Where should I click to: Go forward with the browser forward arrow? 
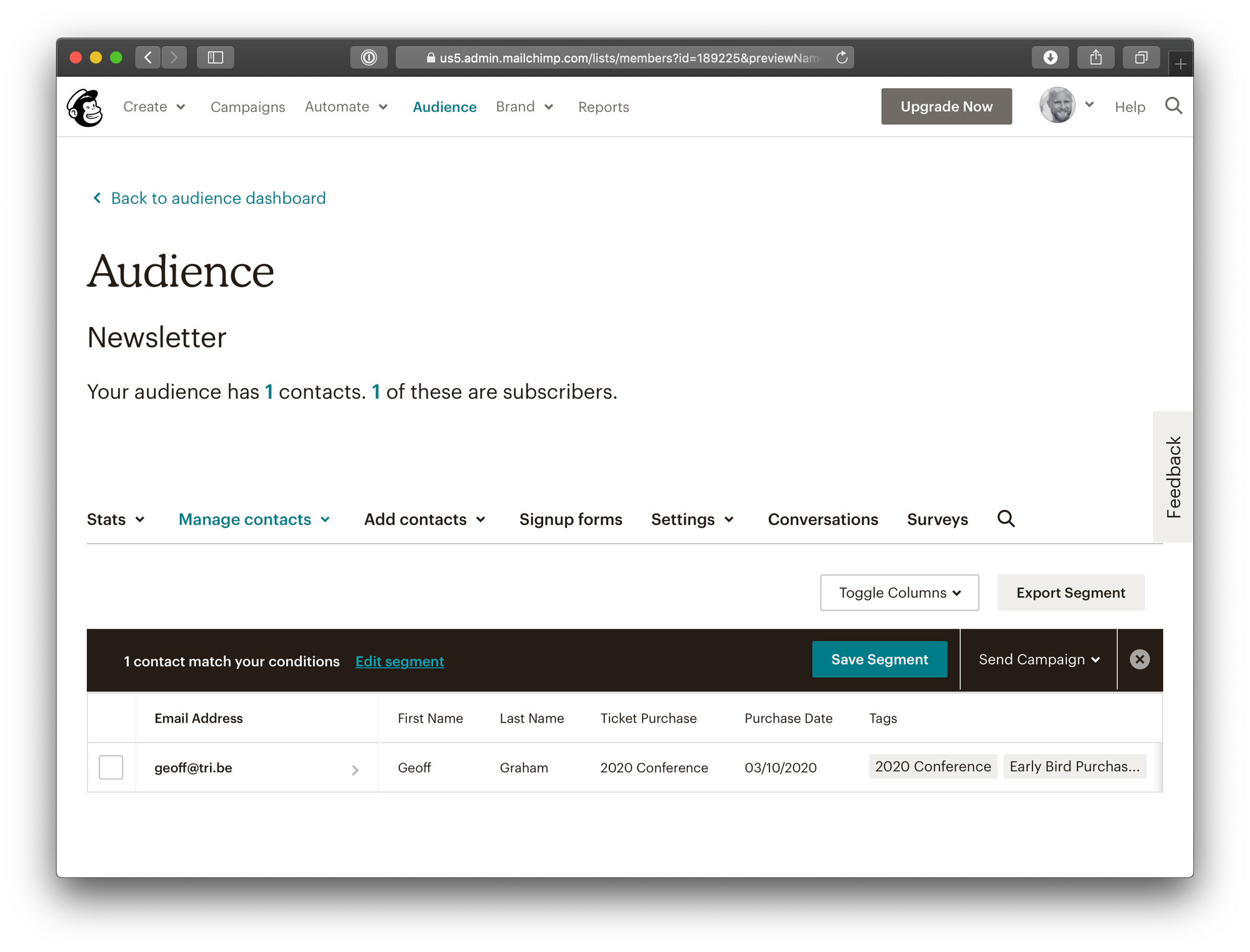coord(174,58)
